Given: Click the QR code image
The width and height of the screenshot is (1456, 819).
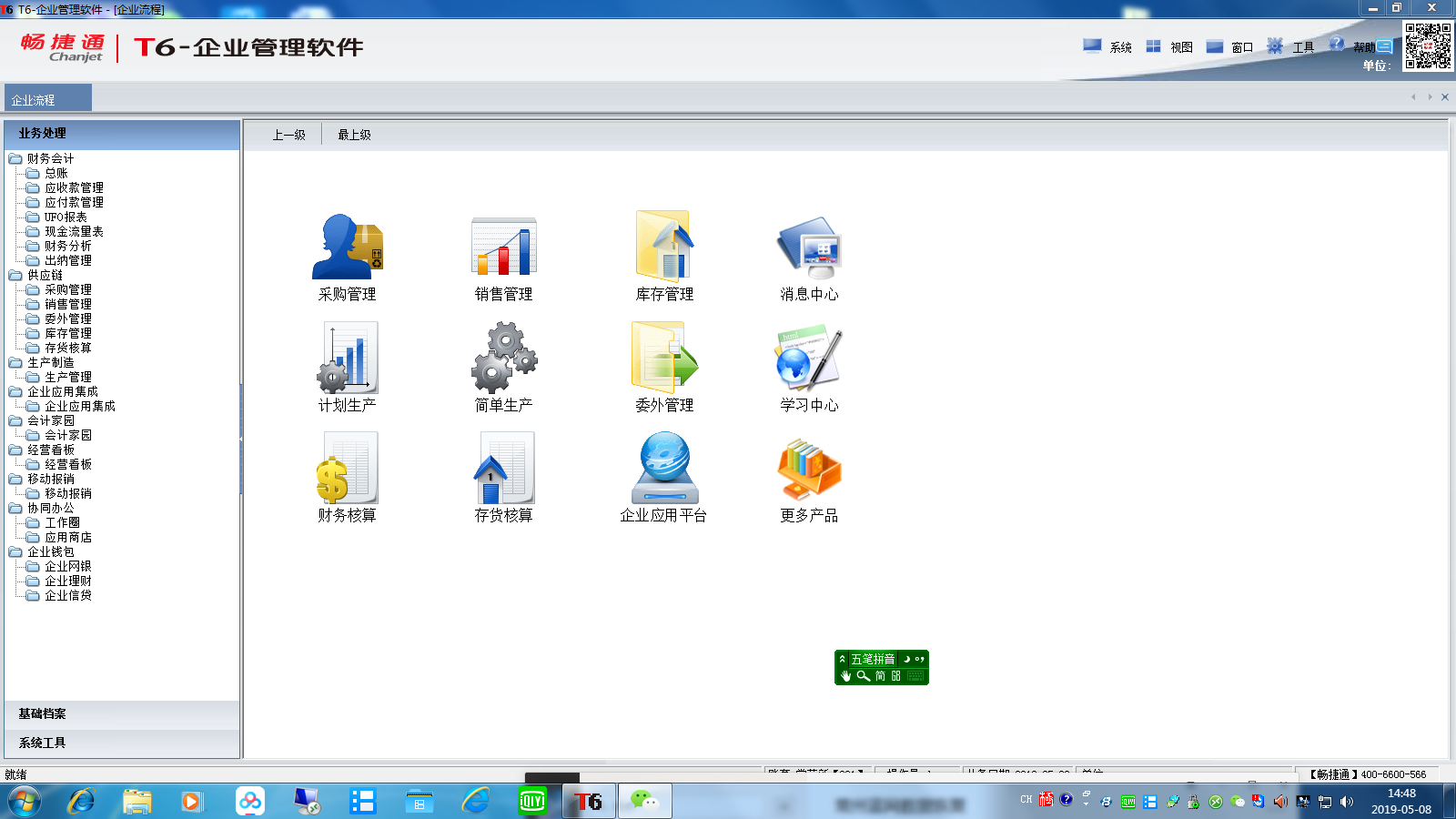Looking at the screenshot, I should click(1427, 45).
